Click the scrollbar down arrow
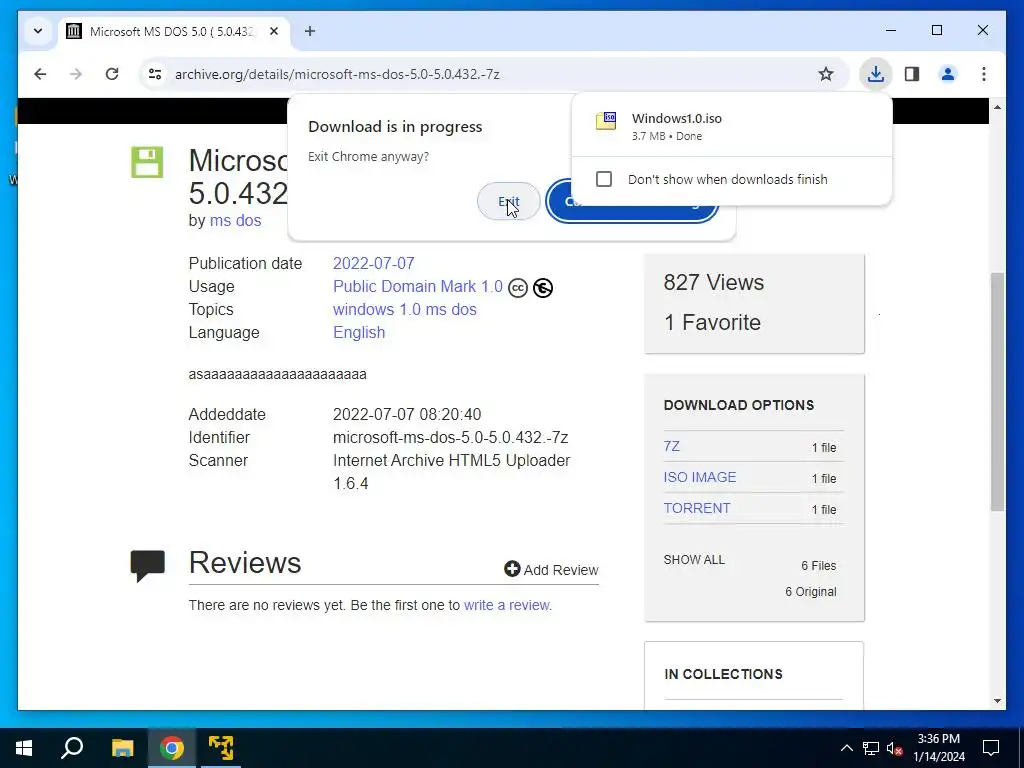Viewport: 1024px width, 768px height. pos(997,701)
